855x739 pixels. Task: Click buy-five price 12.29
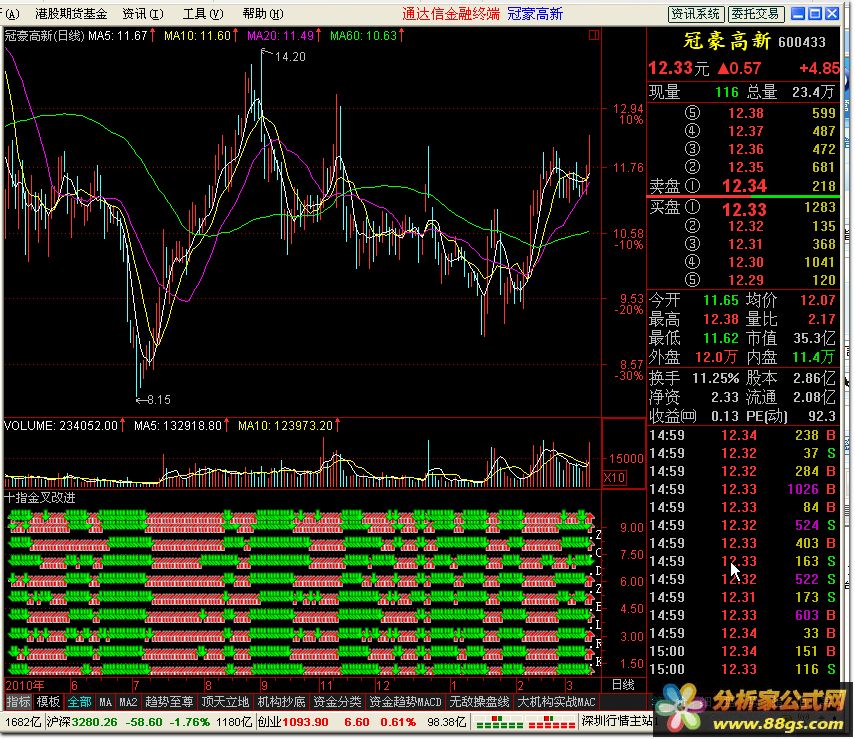tap(746, 280)
